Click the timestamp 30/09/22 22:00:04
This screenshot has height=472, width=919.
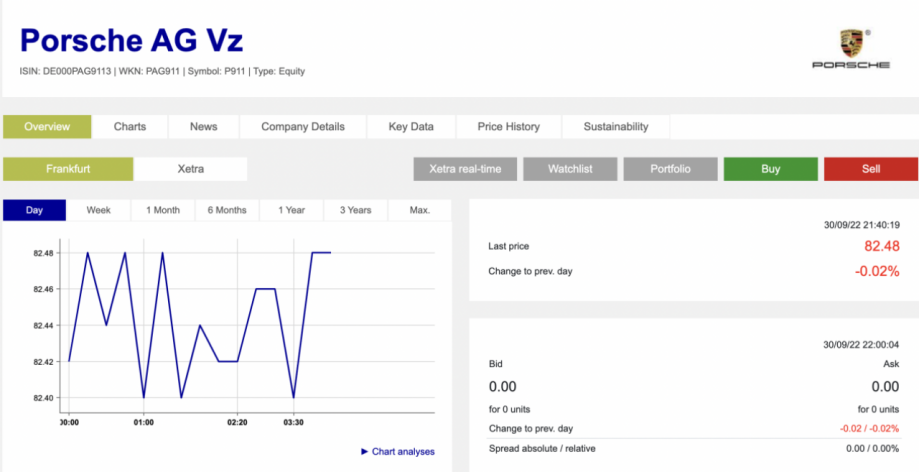(862, 345)
